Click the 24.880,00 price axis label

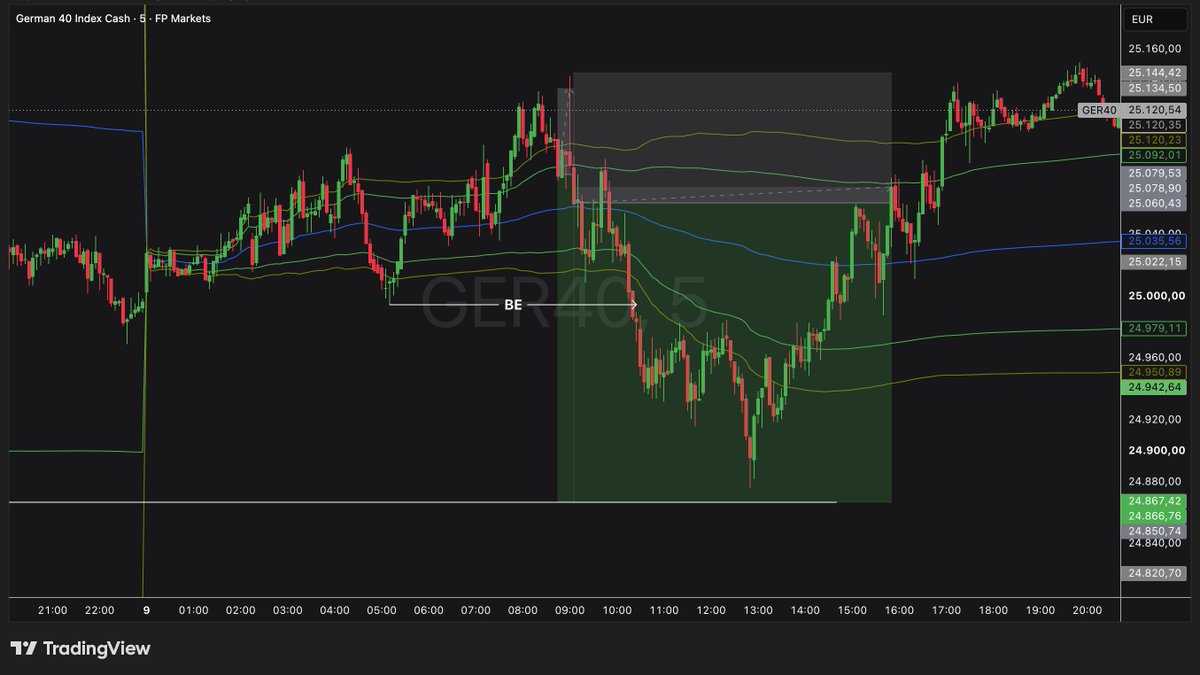[1155, 481]
